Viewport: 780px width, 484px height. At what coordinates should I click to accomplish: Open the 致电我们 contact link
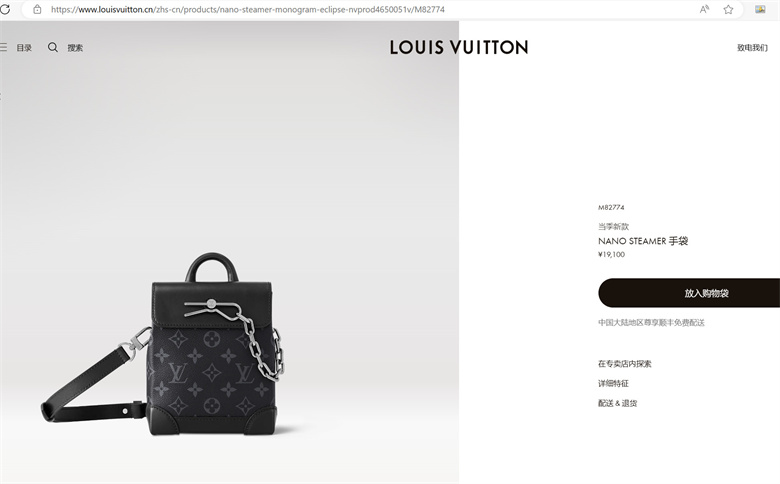pyautogui.click(x=752, y=48)
